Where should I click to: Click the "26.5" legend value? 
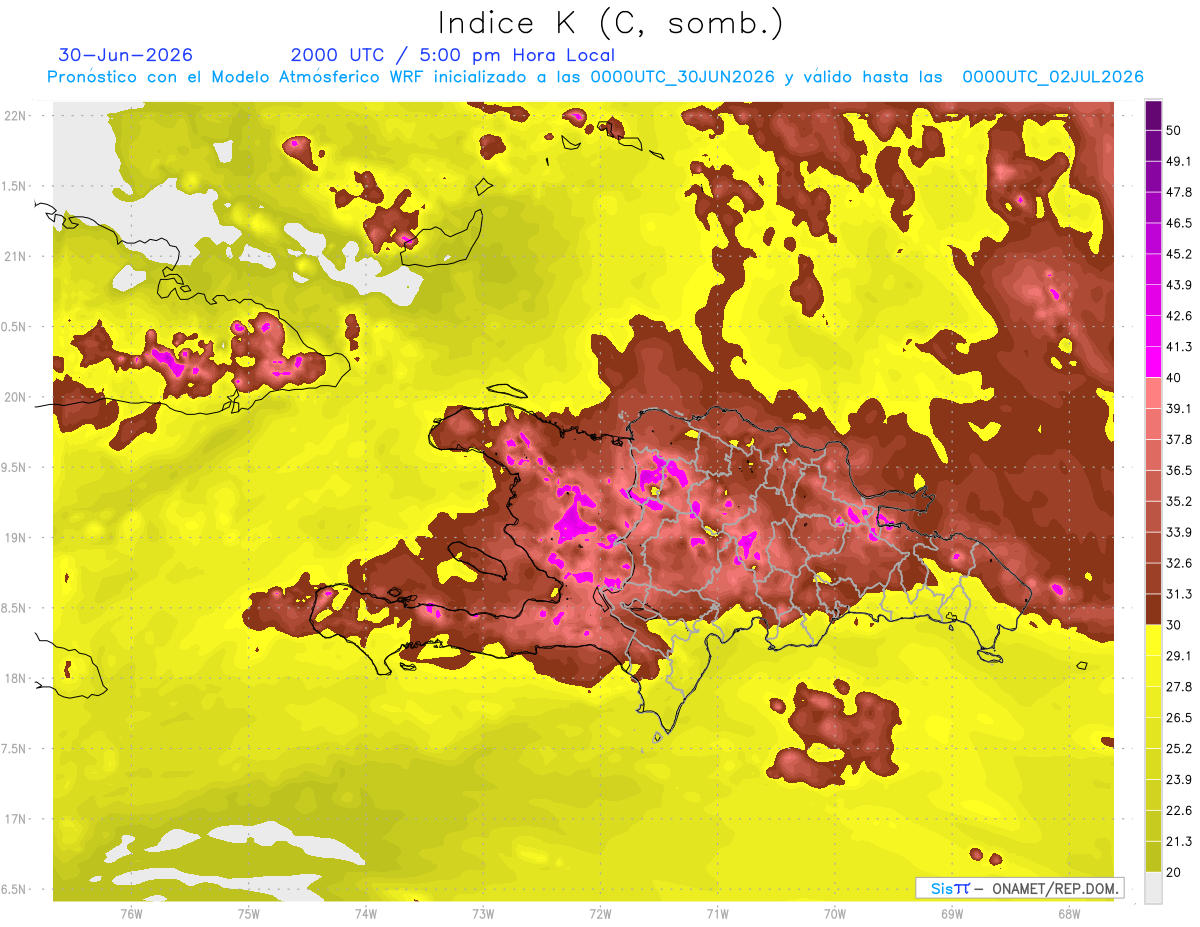pos(1180,718)
